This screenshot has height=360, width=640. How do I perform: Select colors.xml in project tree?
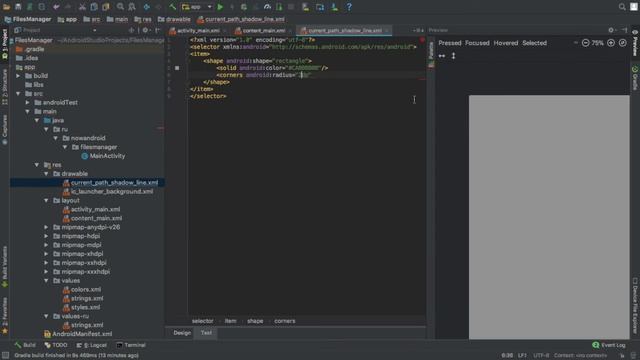coord(86,290)
